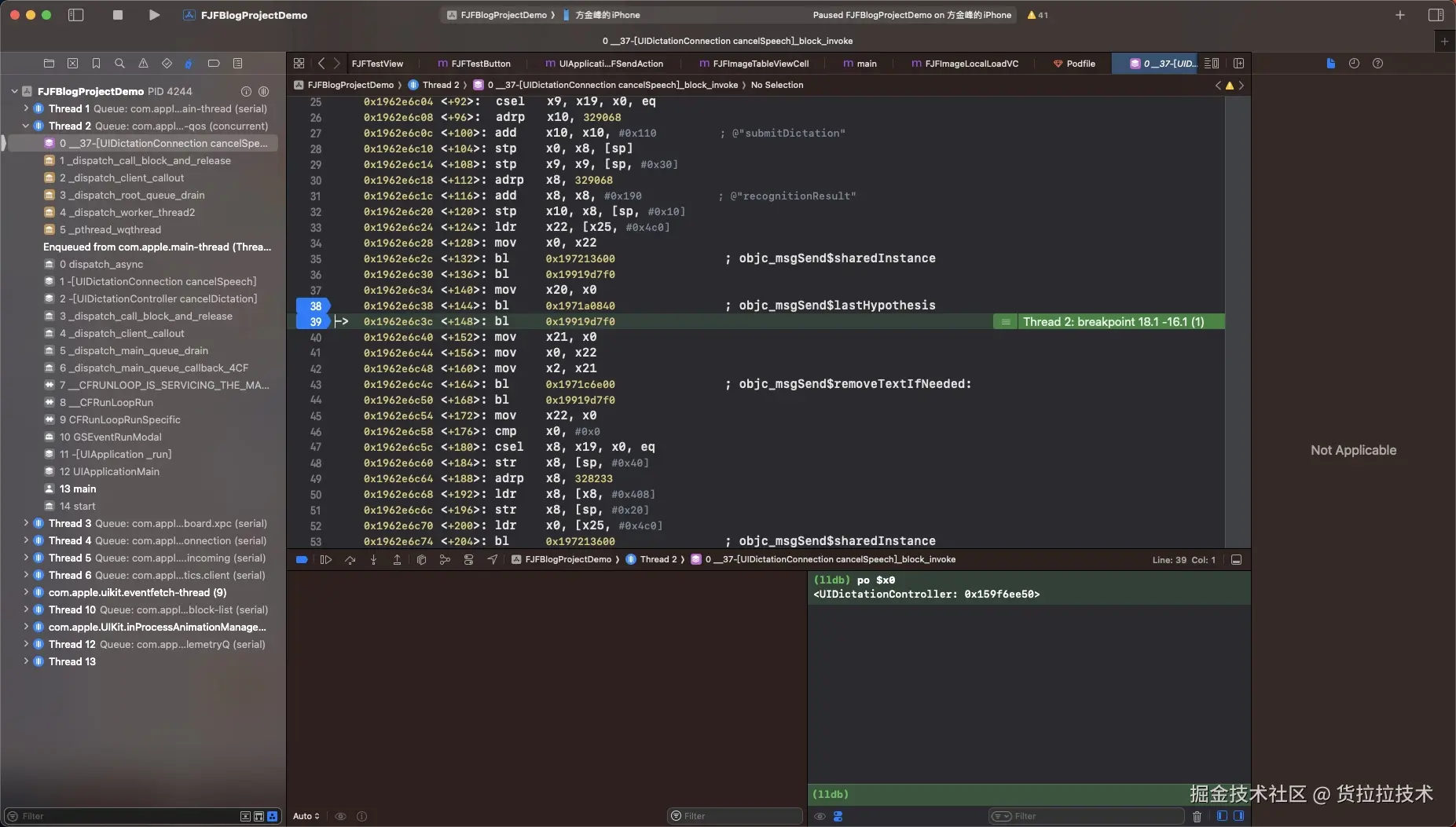Expand Thread 1 disclosure triangle
Screen dimensions: 1456x827
tap(26, 108)
